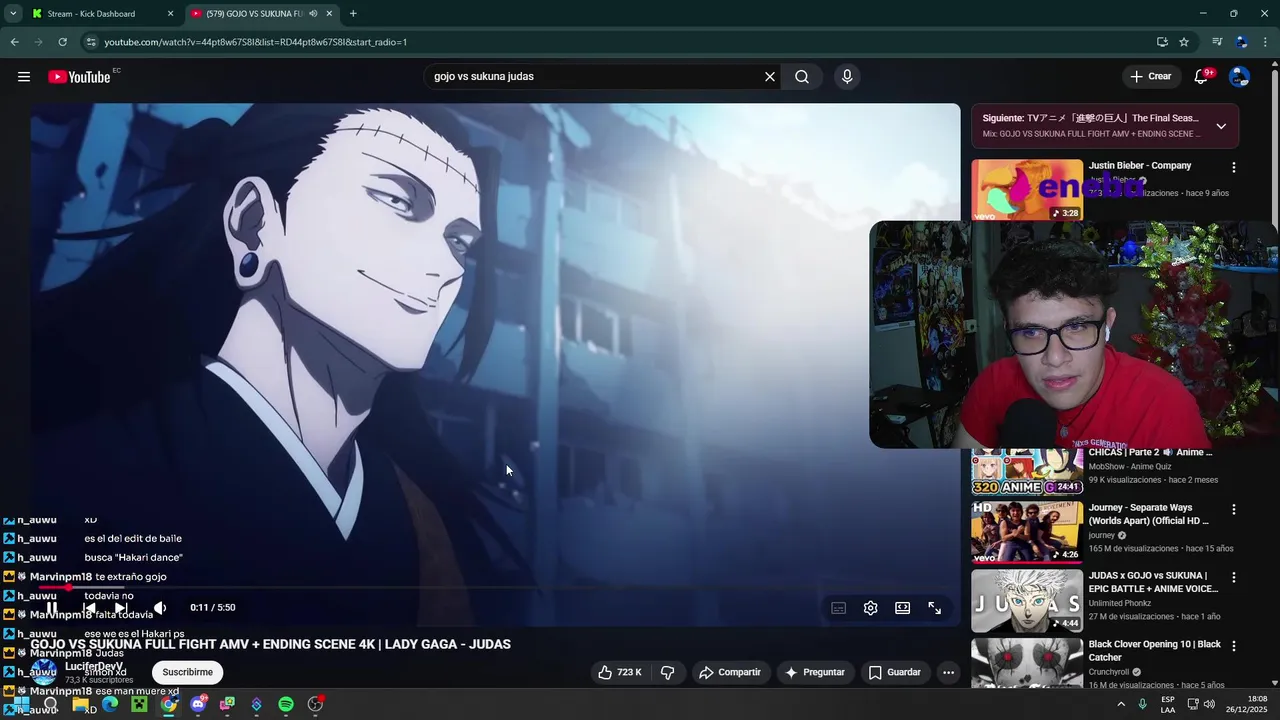Click the Crear button

(1151, 77)
